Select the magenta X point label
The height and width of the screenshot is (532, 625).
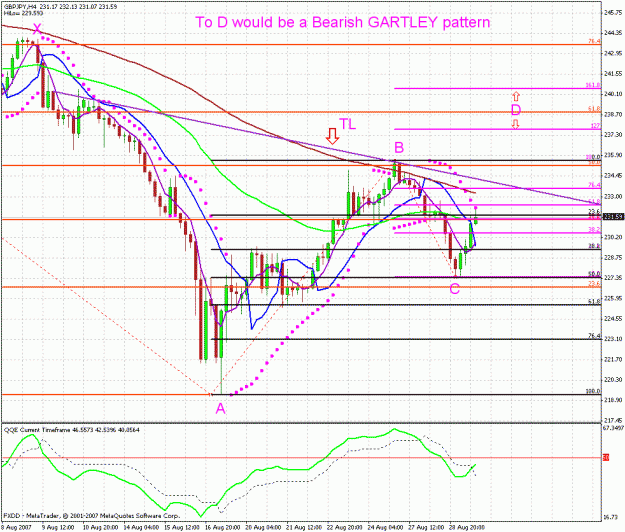click(x=37, y=29)
